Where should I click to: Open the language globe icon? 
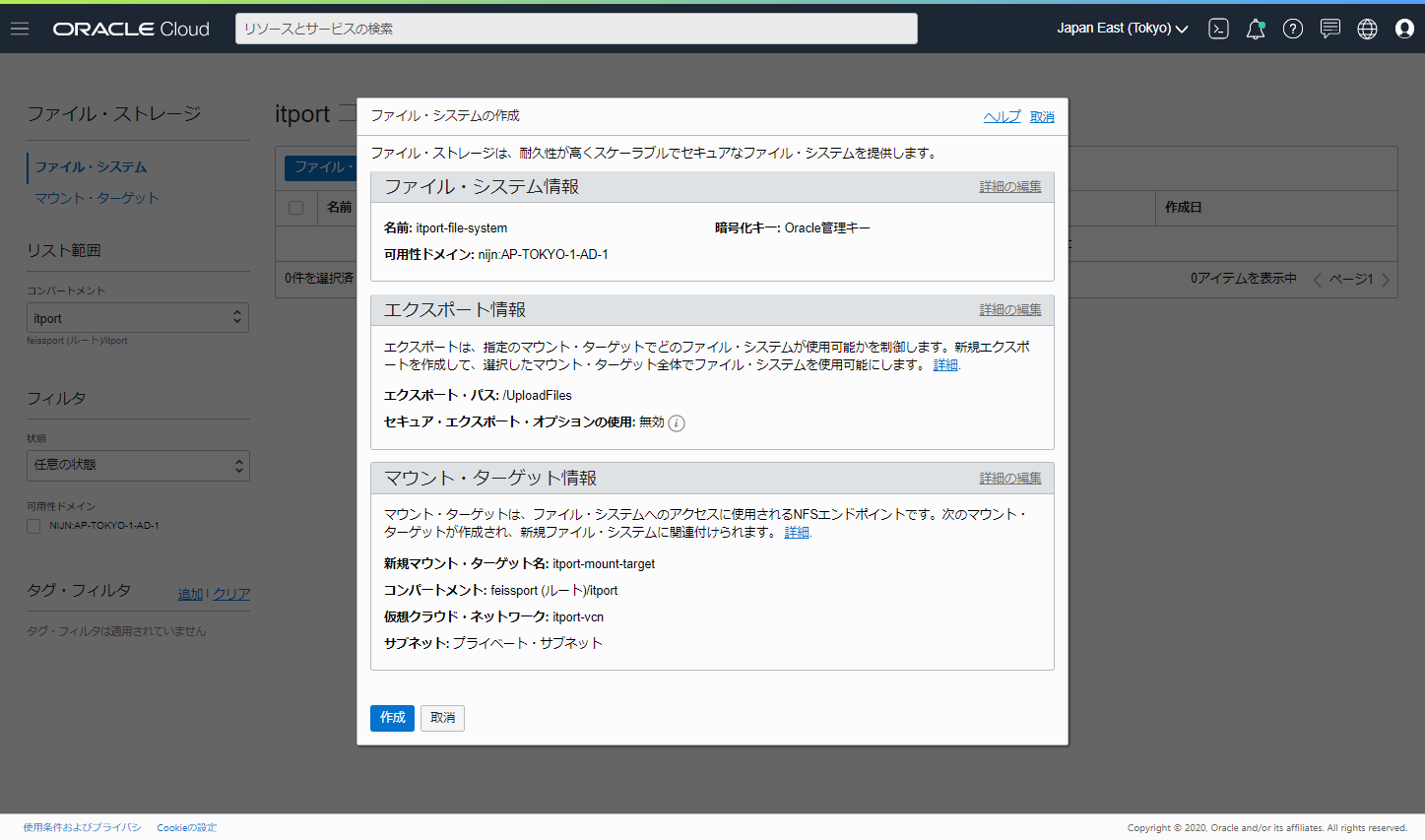click(x=1368, y=29)
